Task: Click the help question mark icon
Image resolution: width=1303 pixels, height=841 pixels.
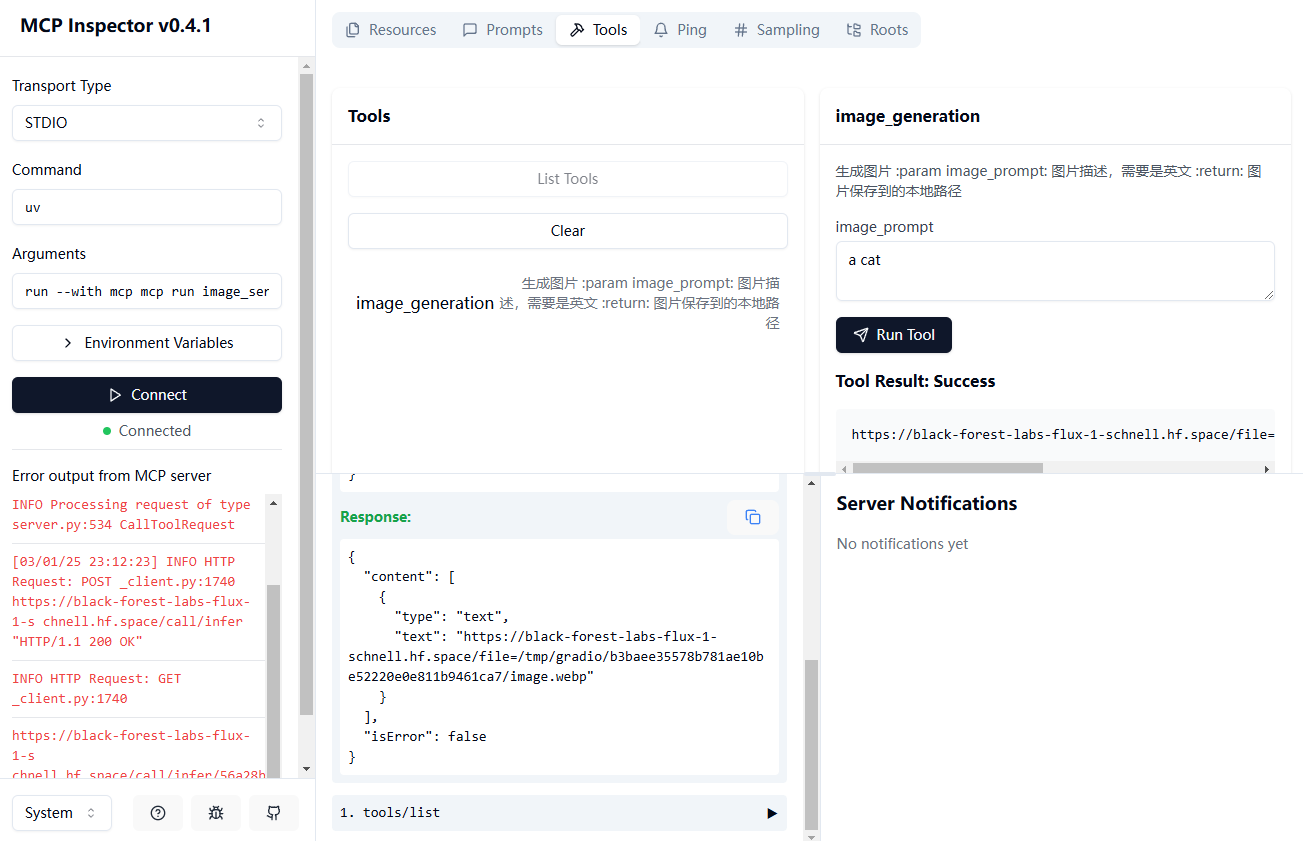Action: click(x=158, y=813)
